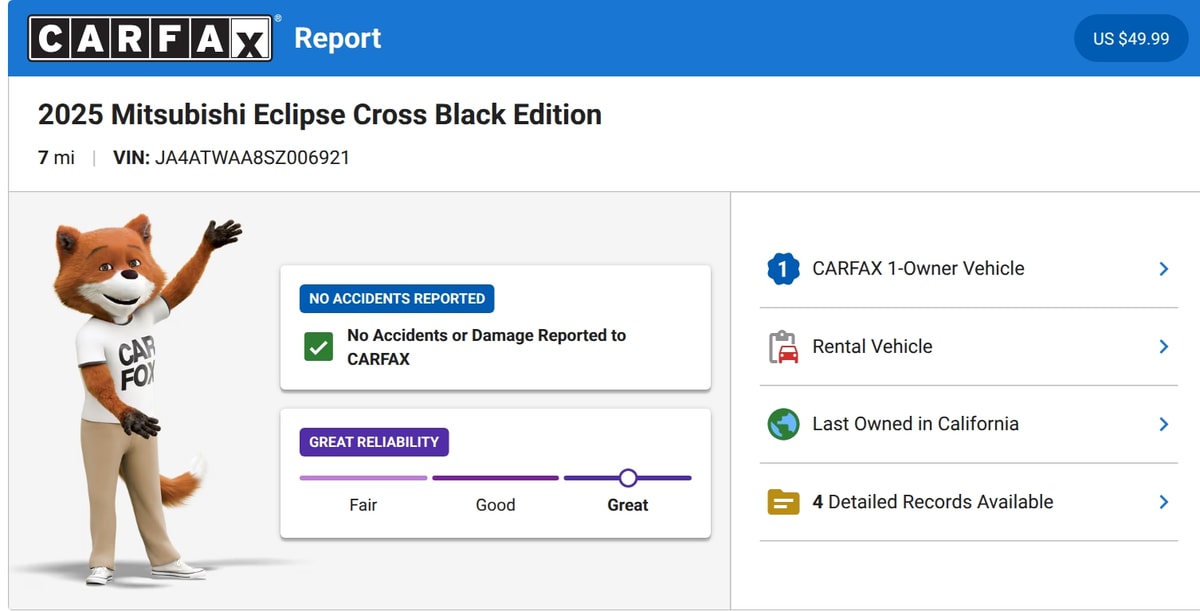
Task: Click the reliability slider circle marker
Action: click(628, 478)
